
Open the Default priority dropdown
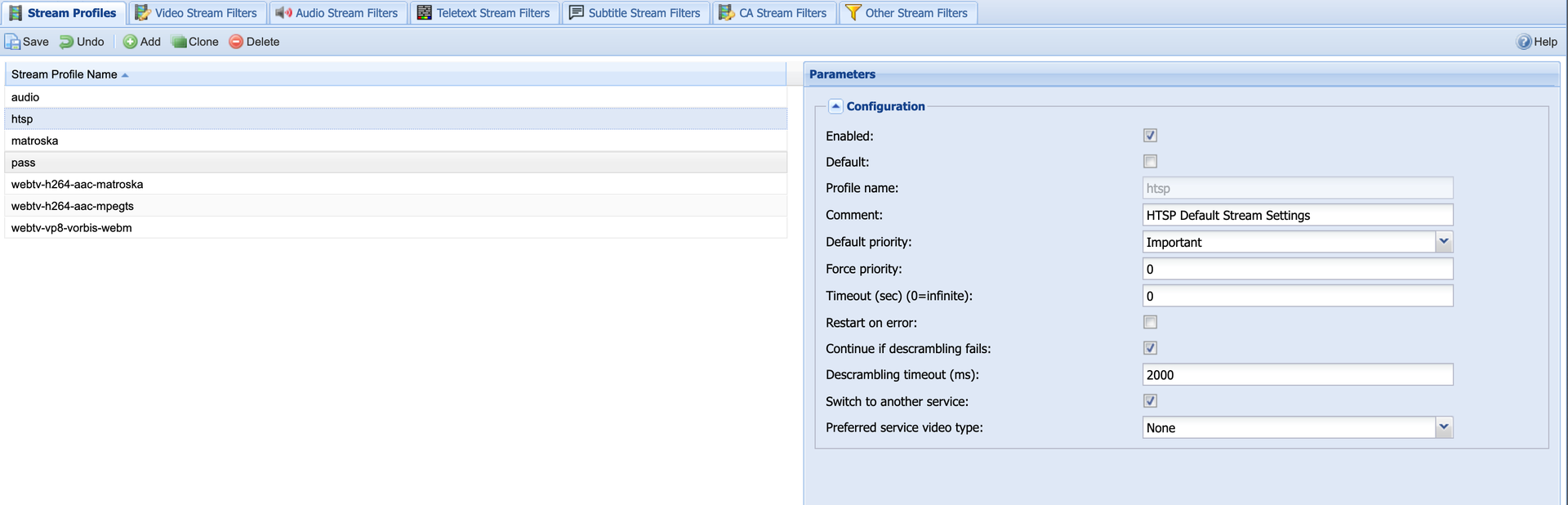click(1443, 242)
